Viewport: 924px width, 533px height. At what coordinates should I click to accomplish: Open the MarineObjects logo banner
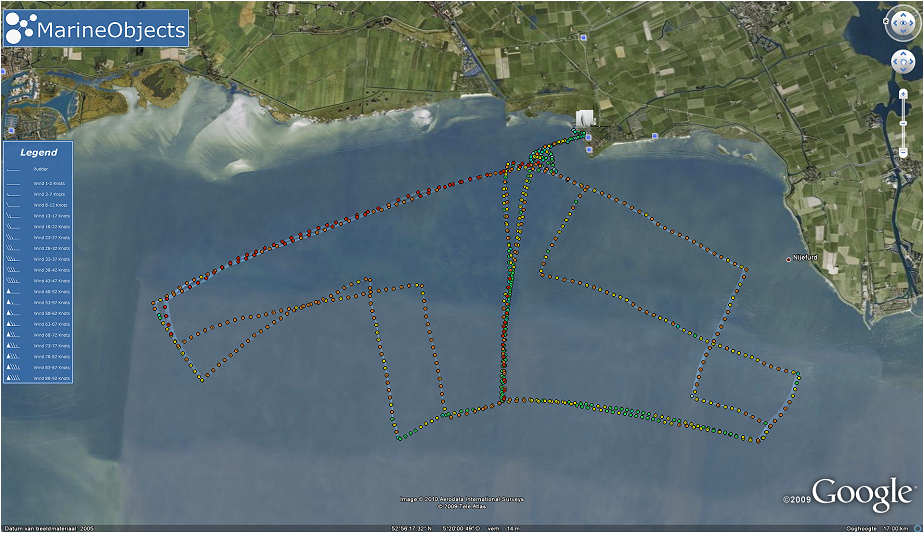(x=96, y=28)
